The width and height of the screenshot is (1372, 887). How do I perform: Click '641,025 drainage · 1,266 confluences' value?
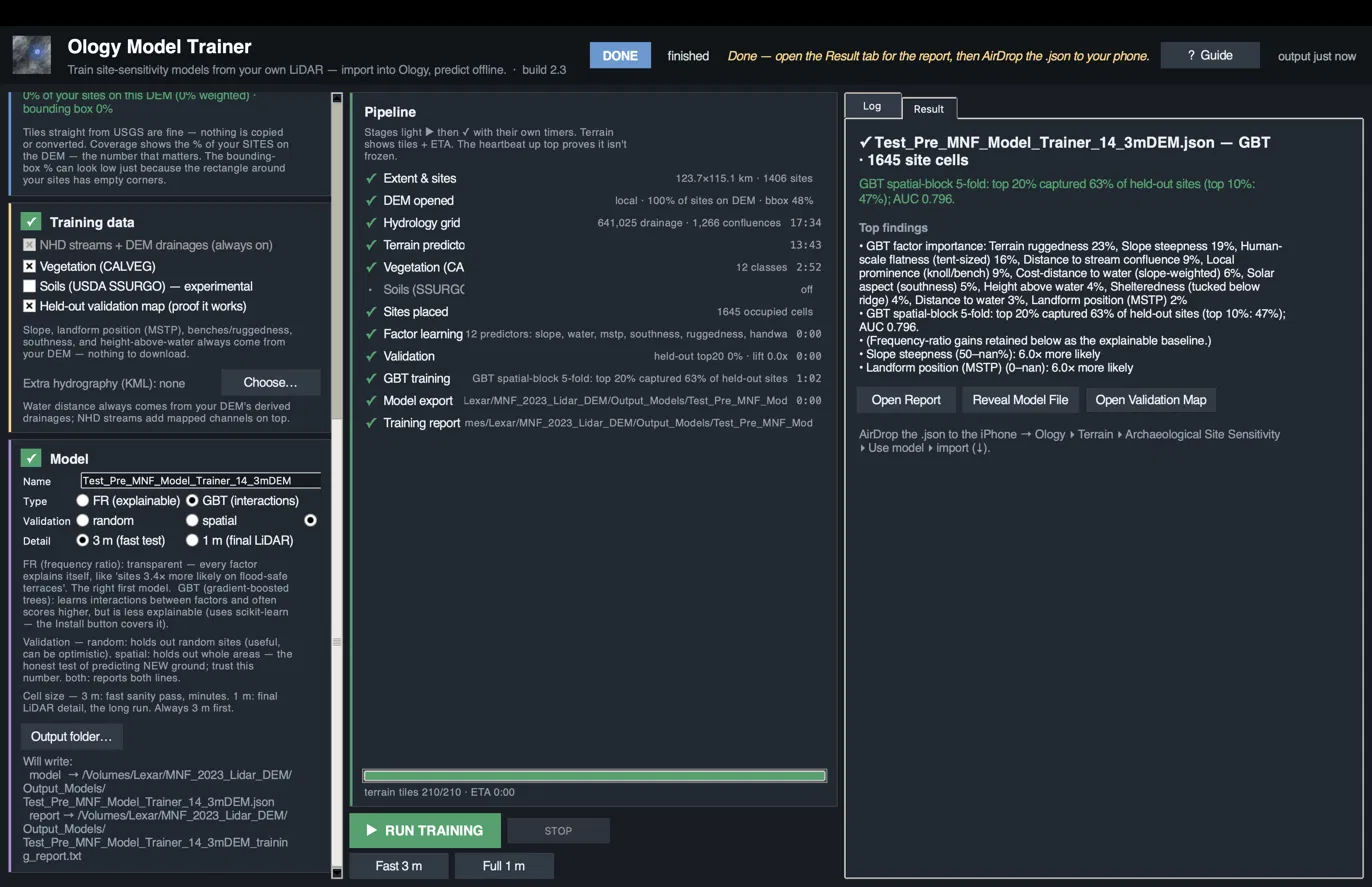(x=689, y=223)
